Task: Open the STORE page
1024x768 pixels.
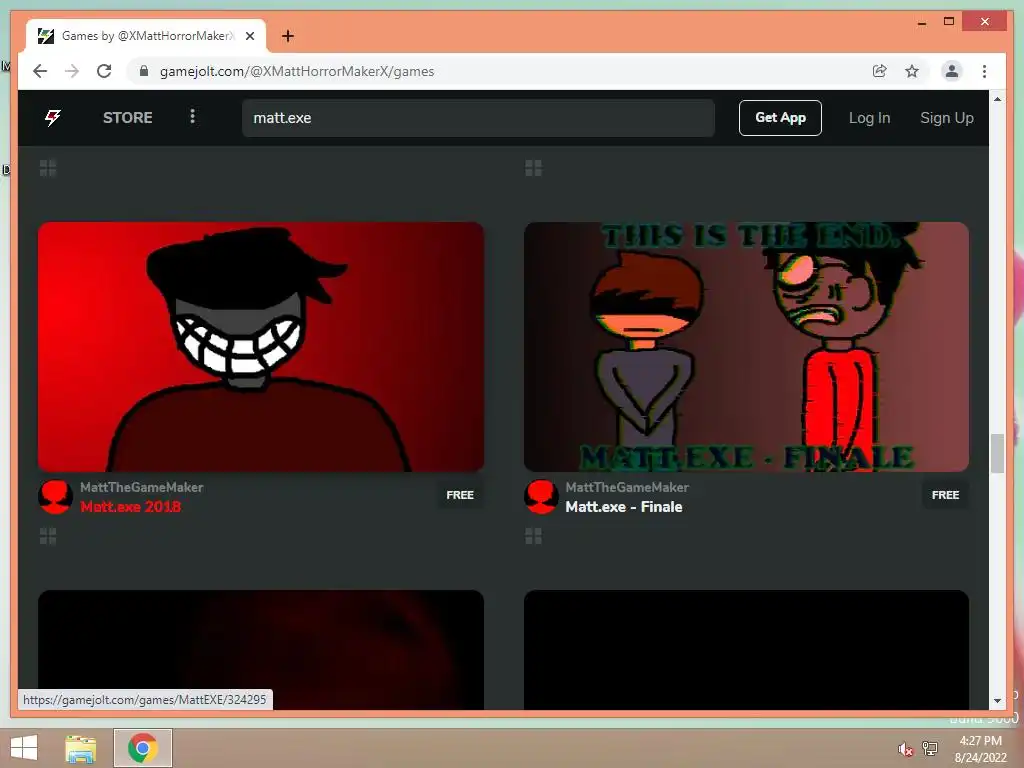Action: tap(127, 118)
